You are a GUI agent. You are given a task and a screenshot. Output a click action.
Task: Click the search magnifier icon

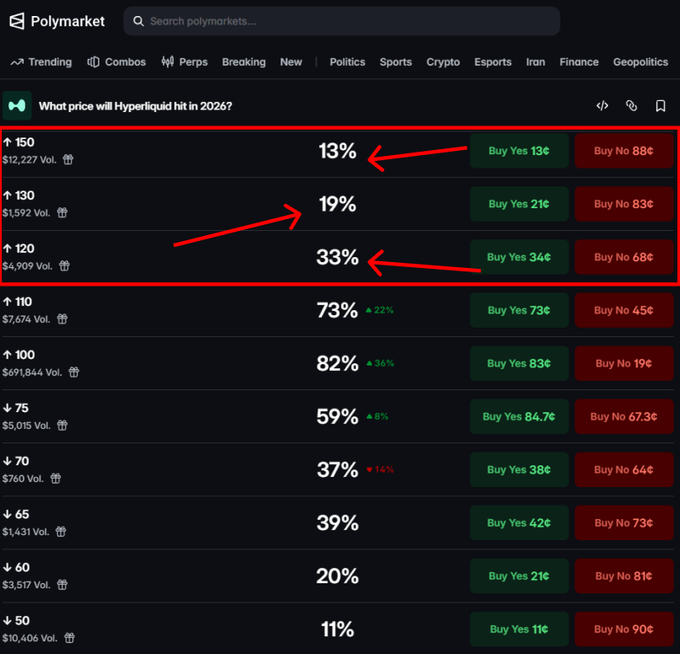pyautogui.click(x=138, y=21)
